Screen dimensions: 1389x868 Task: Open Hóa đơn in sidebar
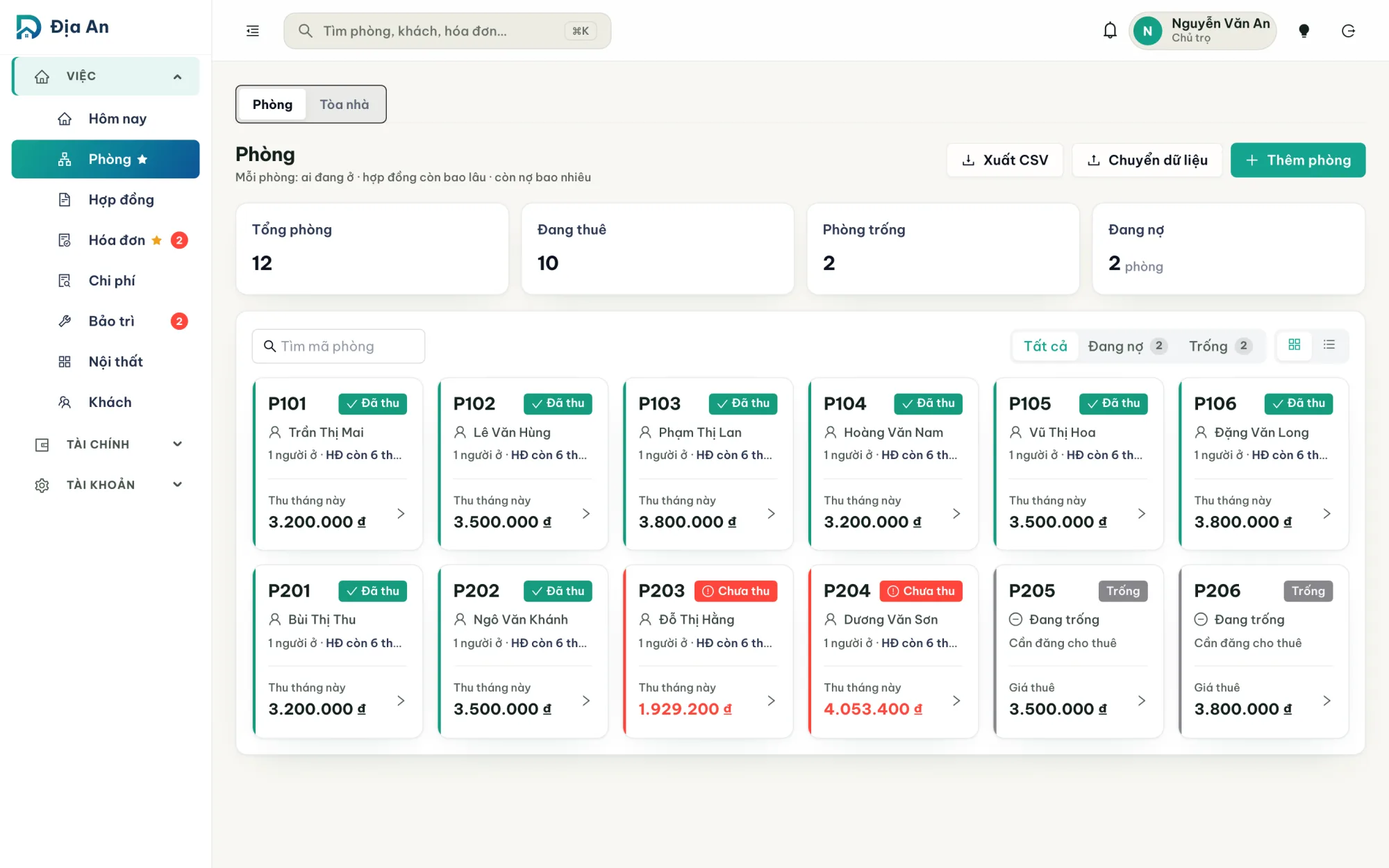[x=106, y=240]
